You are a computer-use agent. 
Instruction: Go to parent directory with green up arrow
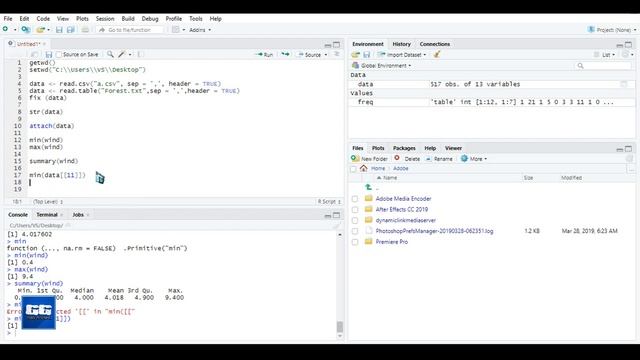click(369, 187)
